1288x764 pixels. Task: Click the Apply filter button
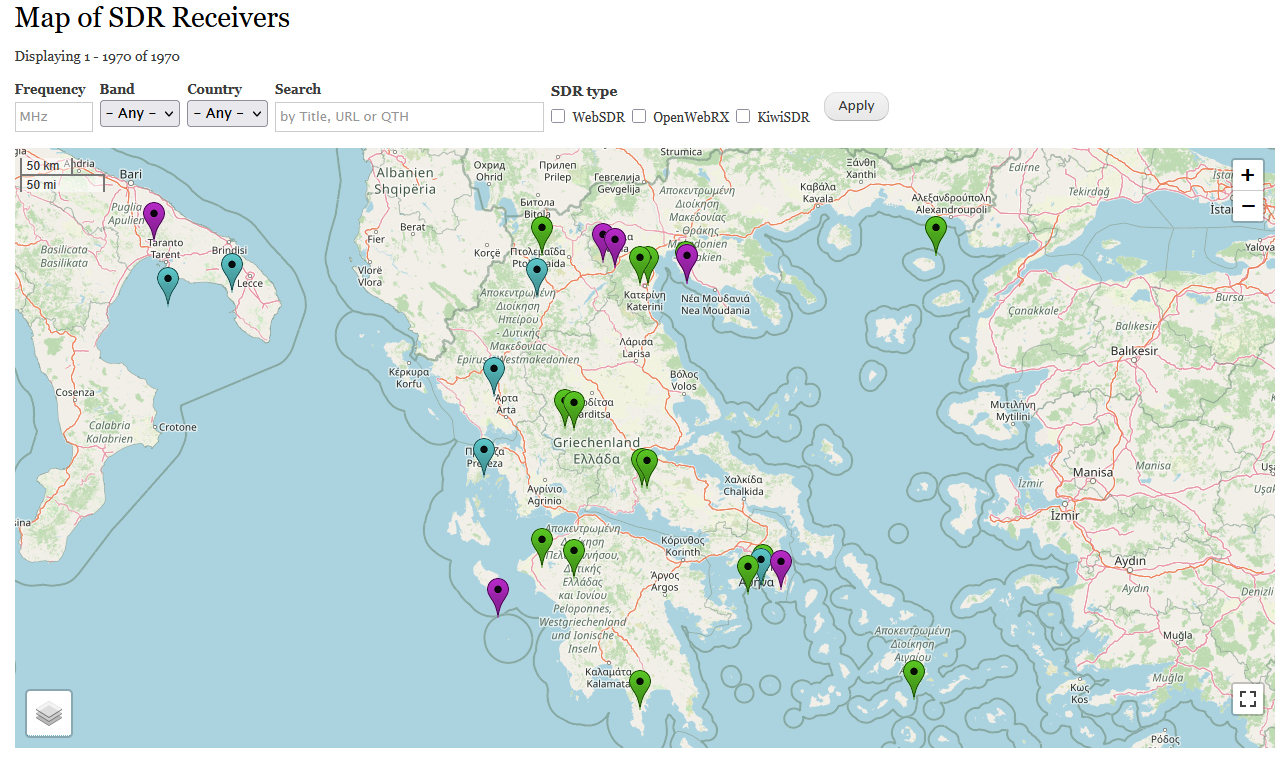856,106
